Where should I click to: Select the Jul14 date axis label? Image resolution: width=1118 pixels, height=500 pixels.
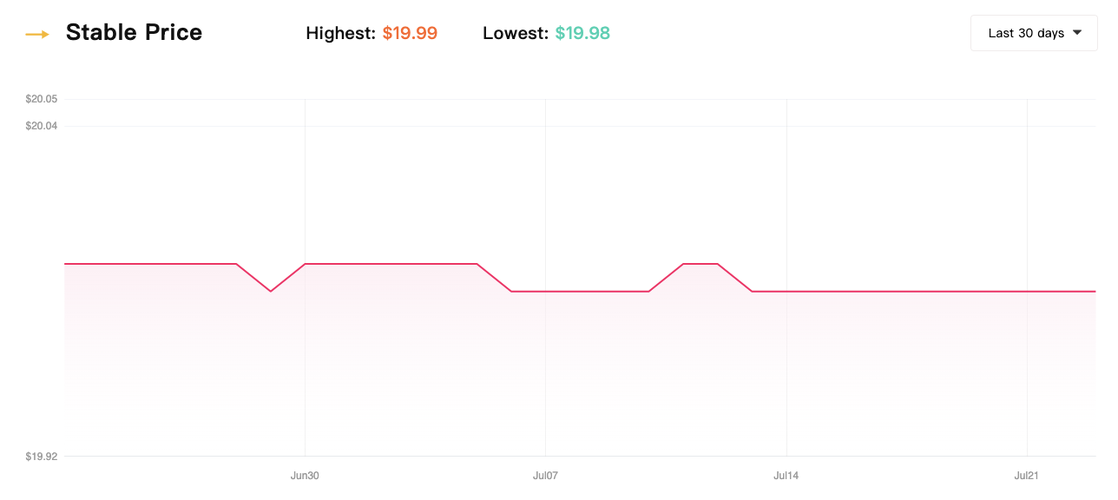click(786, 476)
